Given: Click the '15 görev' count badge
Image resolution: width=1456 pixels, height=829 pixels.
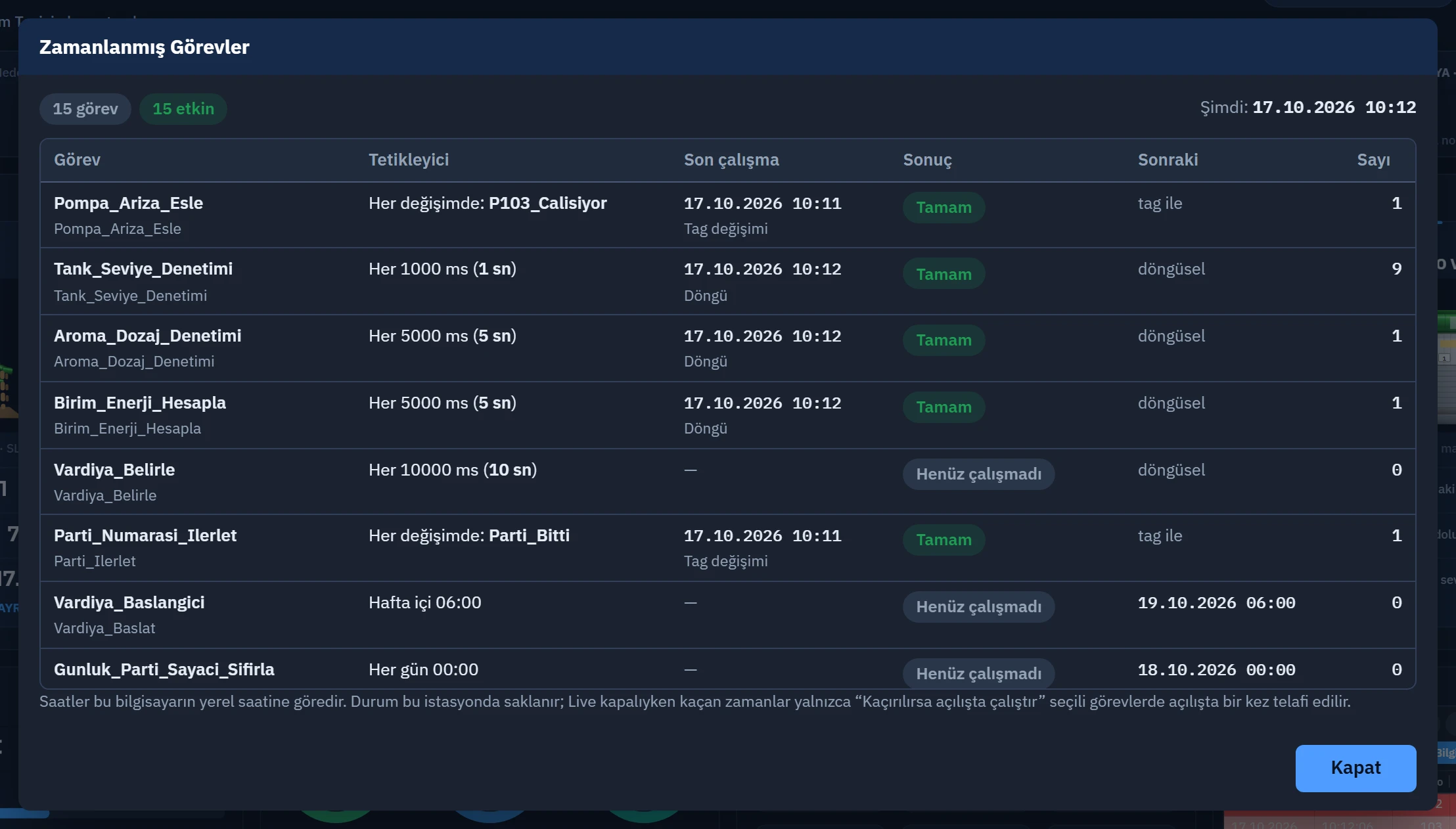Looking at the screenshot, I should coord(85,108).
